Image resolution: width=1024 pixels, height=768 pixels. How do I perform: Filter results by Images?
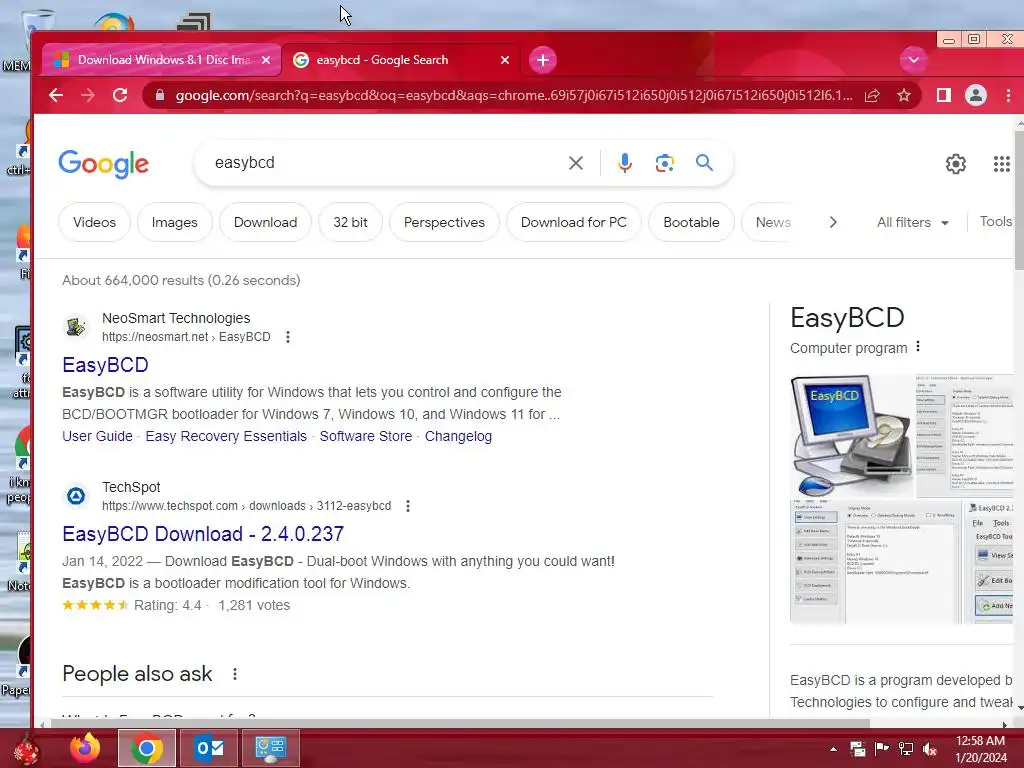click(174, 223)
